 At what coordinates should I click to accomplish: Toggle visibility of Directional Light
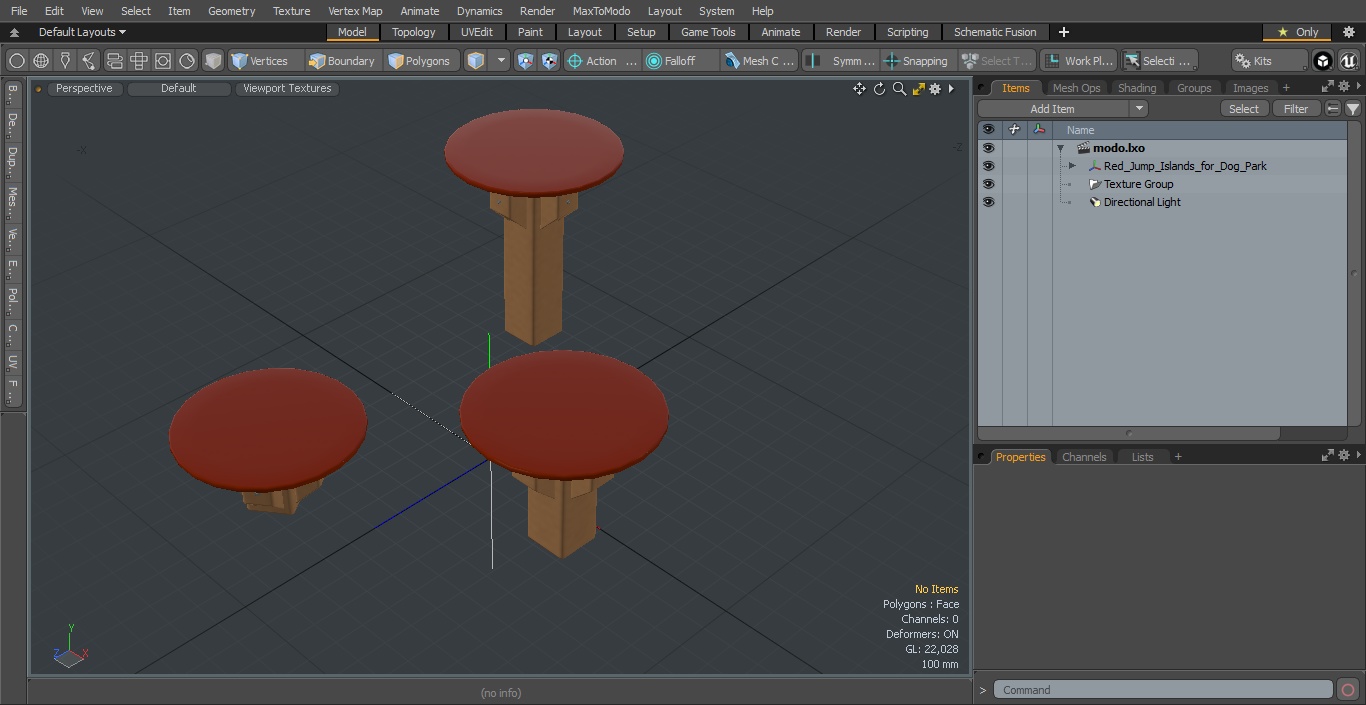988,202
